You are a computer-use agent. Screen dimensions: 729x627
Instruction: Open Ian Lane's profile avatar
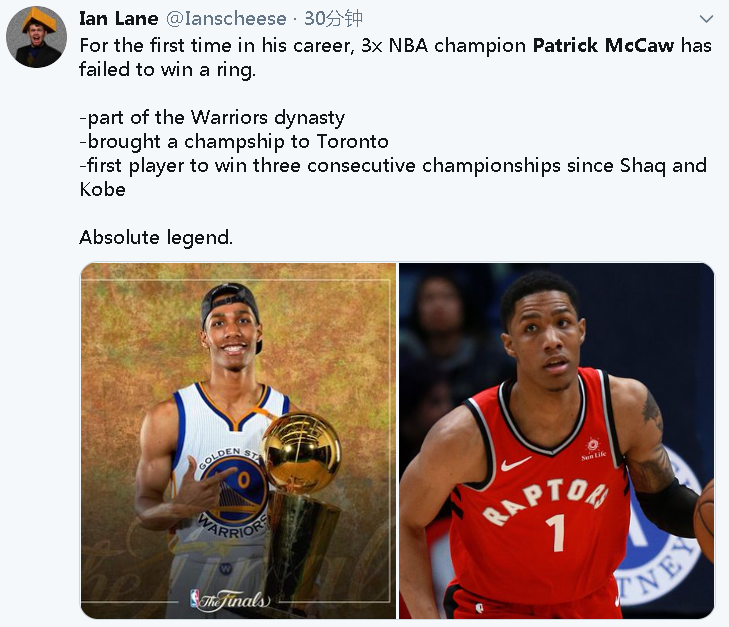[36, 37]
